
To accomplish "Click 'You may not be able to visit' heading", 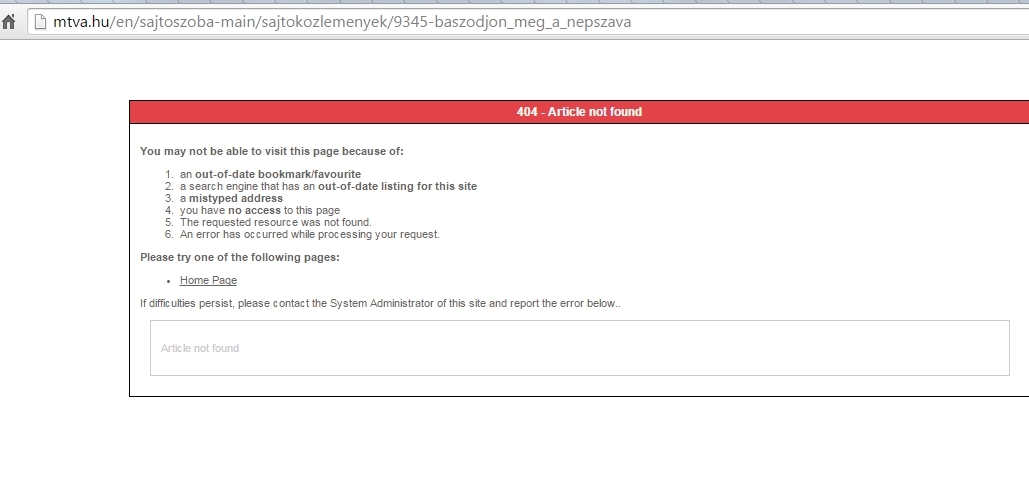I will [271, 151].
